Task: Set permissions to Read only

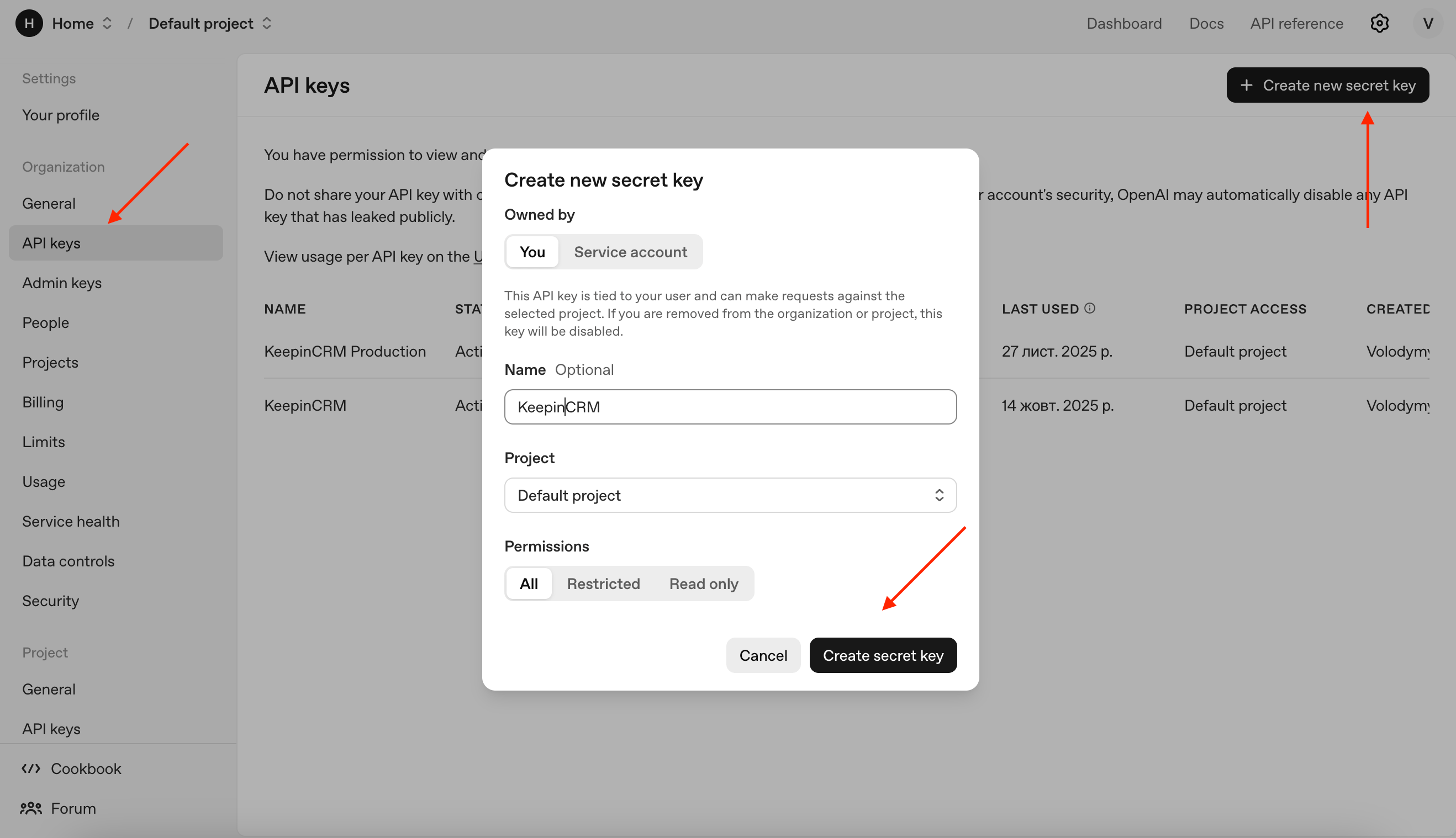Action: pos(703,583)
